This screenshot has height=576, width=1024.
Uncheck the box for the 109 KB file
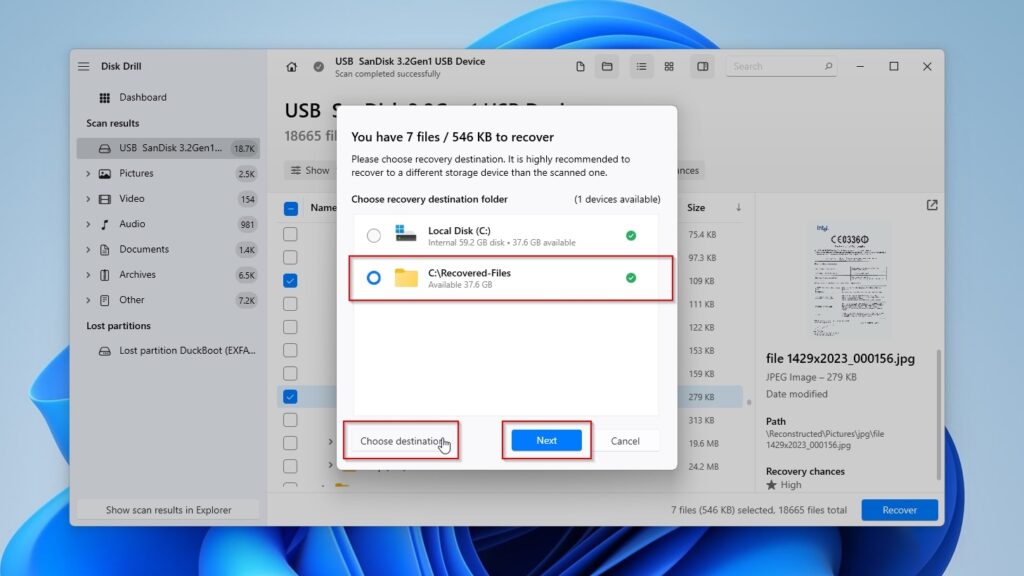coord(291,280)
